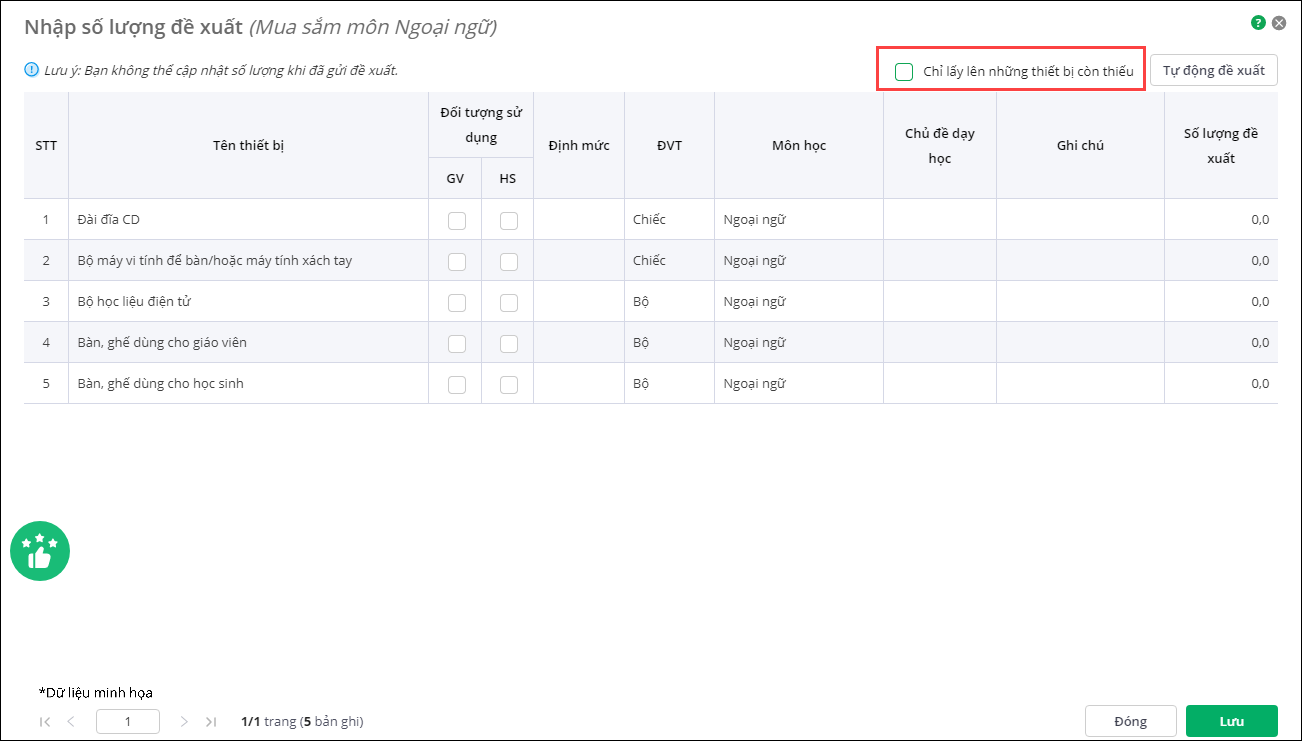Image resolution: width=1302 pixels, height=741 pixels.
Task: Jump to last page of records
Action: 210,721
